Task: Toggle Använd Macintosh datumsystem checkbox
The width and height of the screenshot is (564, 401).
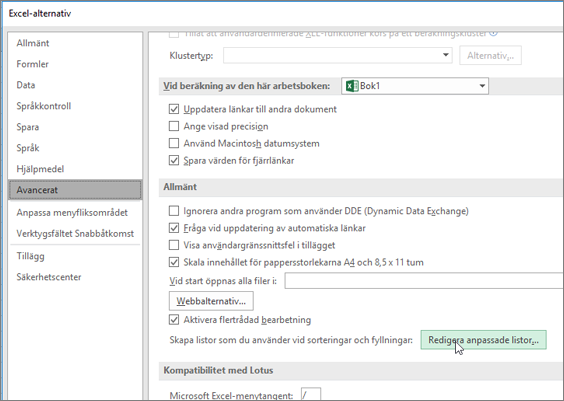Action: [x=174, y=143]
